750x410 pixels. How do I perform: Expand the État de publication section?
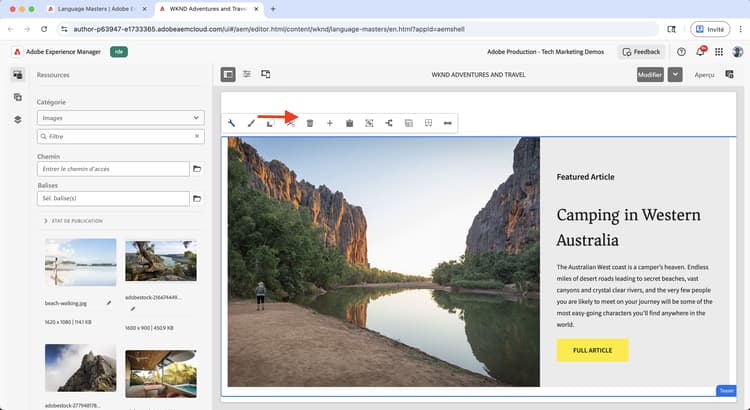click(73, 221)
